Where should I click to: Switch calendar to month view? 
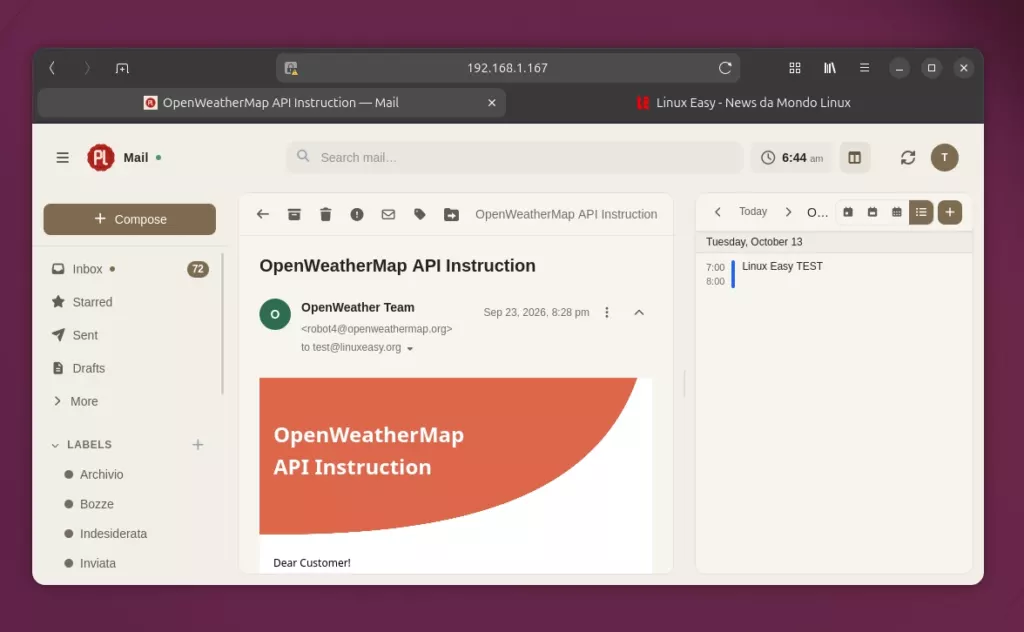(897, 212)
